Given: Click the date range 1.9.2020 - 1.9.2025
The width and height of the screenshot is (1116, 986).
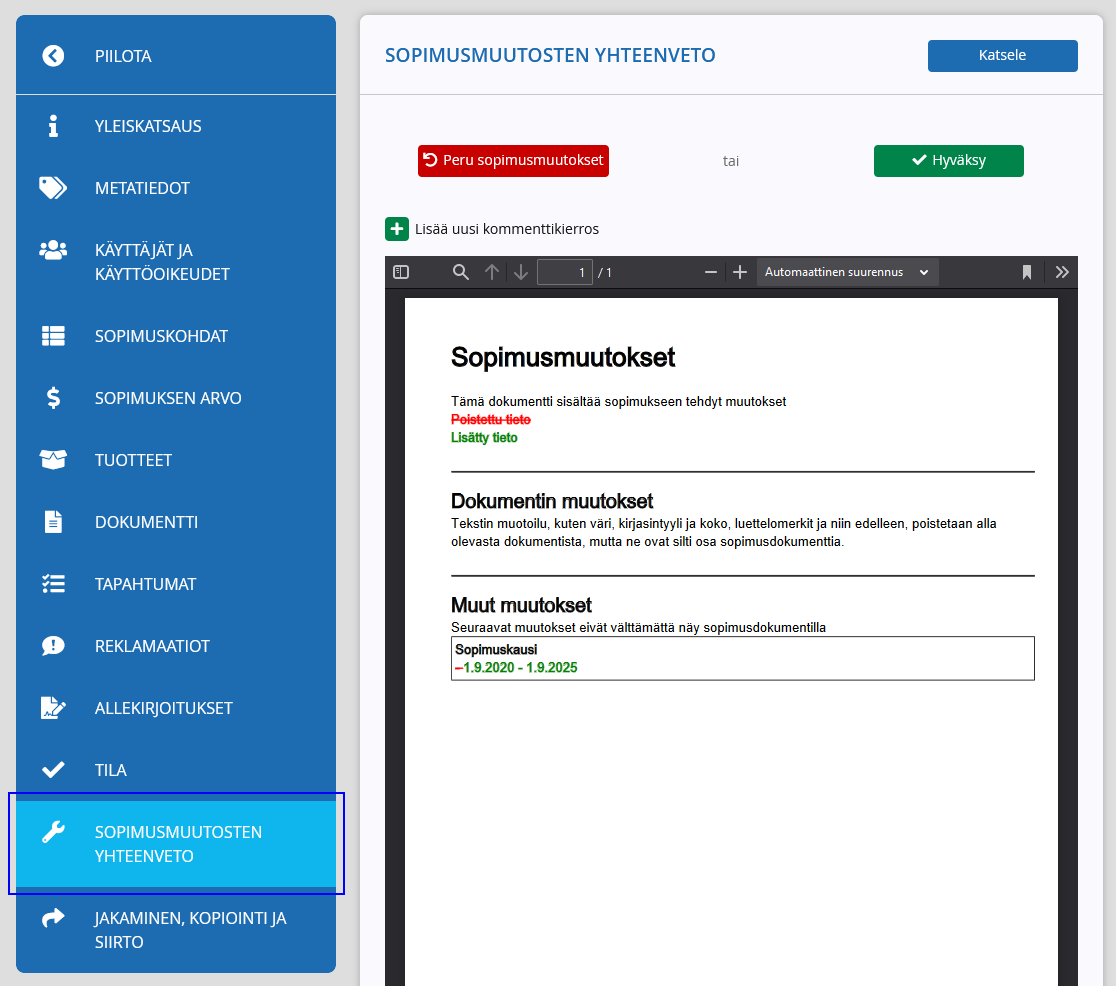Looking at the screenshot, I should pos(520,668).
